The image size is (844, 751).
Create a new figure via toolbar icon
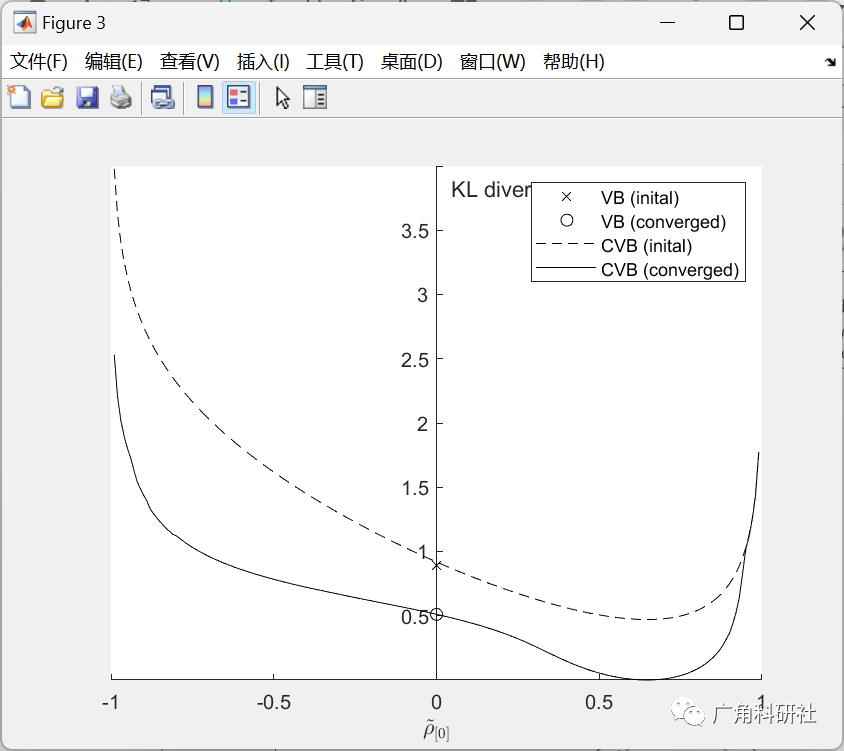(x=19, y=97)
